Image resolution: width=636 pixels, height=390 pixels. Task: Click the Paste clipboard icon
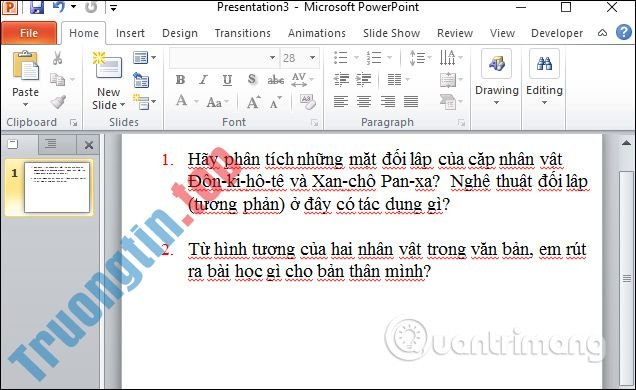point(25,66)
